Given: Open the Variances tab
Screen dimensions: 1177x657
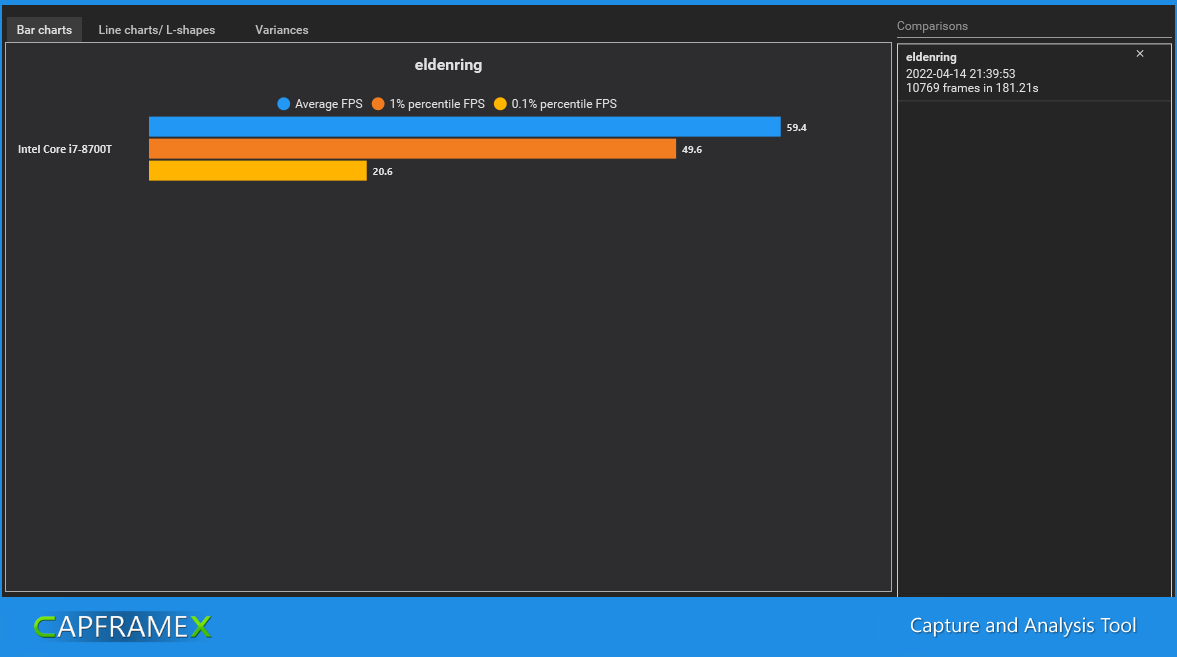Looking at the screenshot, I should tap(281, 30).
